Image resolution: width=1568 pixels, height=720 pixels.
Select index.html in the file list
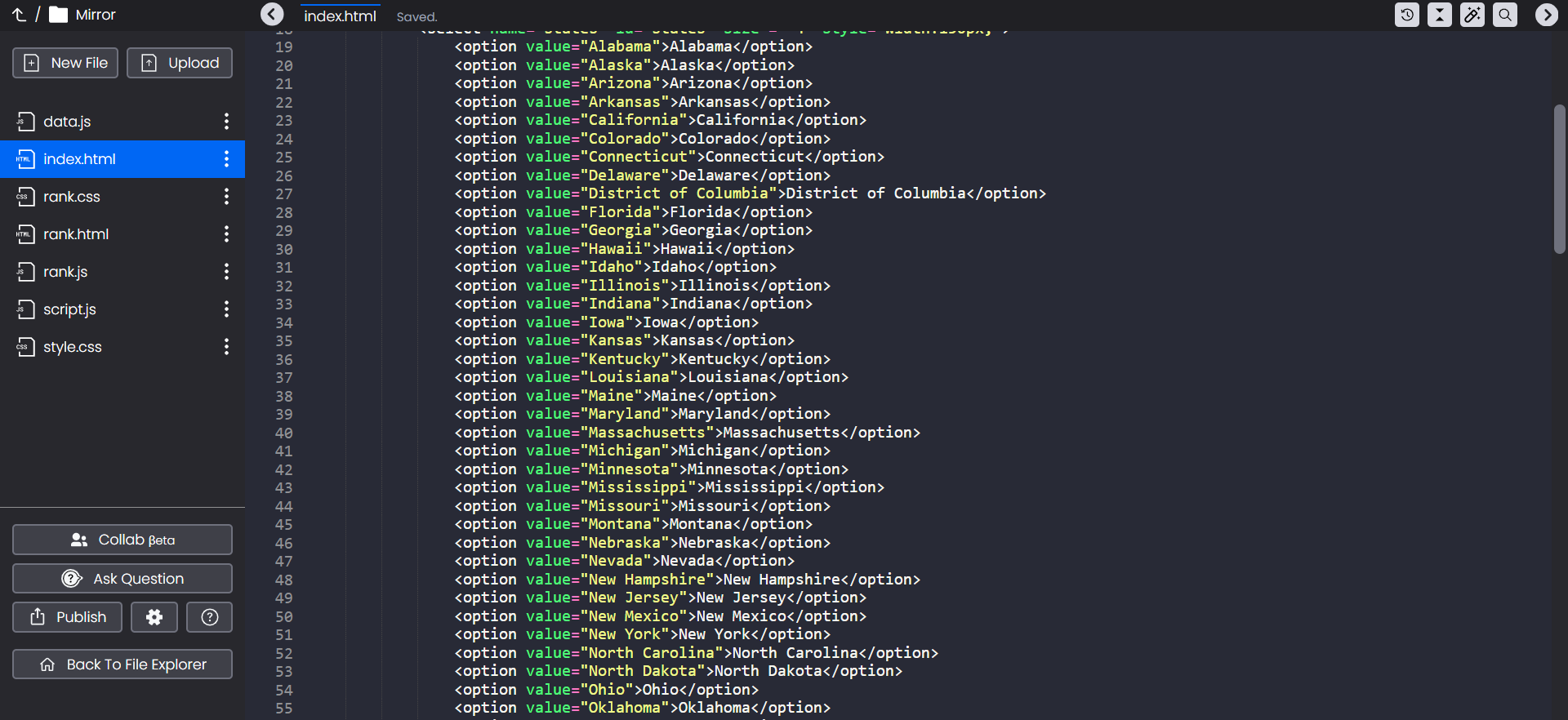tap(122, 159)
